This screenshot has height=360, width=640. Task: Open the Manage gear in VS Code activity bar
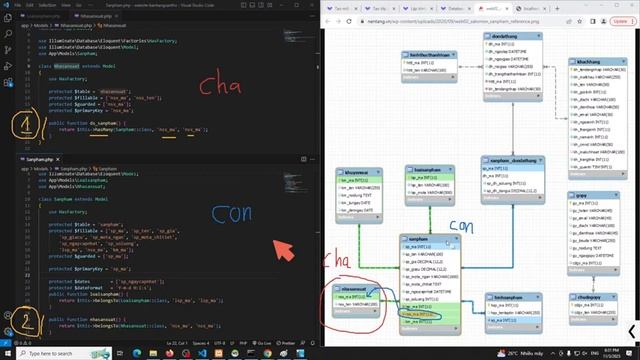(x=8, y=331)
